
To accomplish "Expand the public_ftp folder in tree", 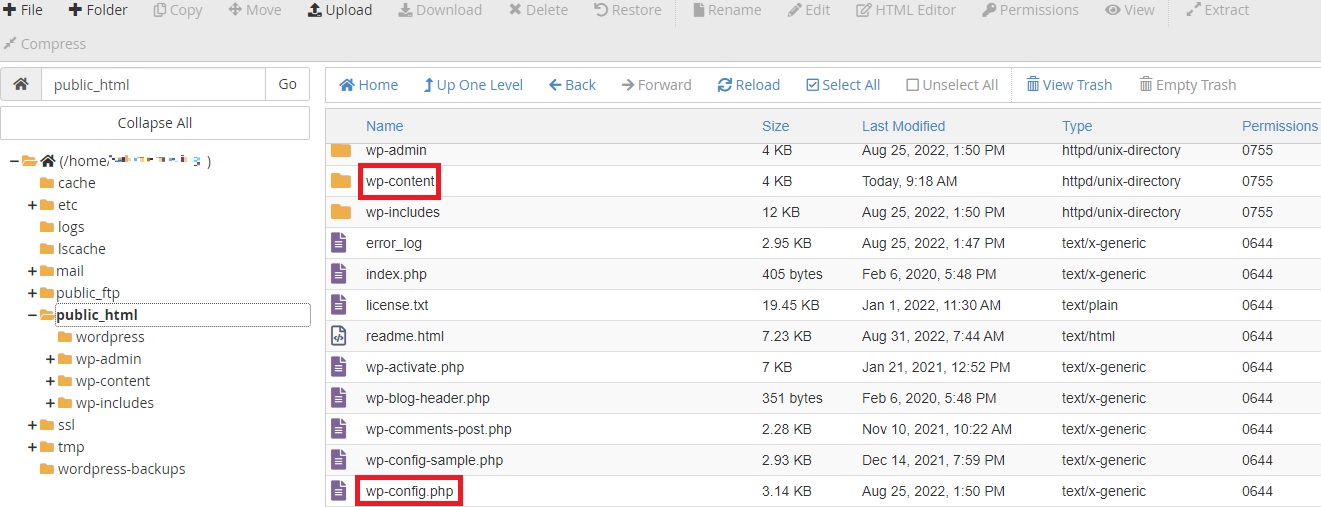I will [32, 293].
